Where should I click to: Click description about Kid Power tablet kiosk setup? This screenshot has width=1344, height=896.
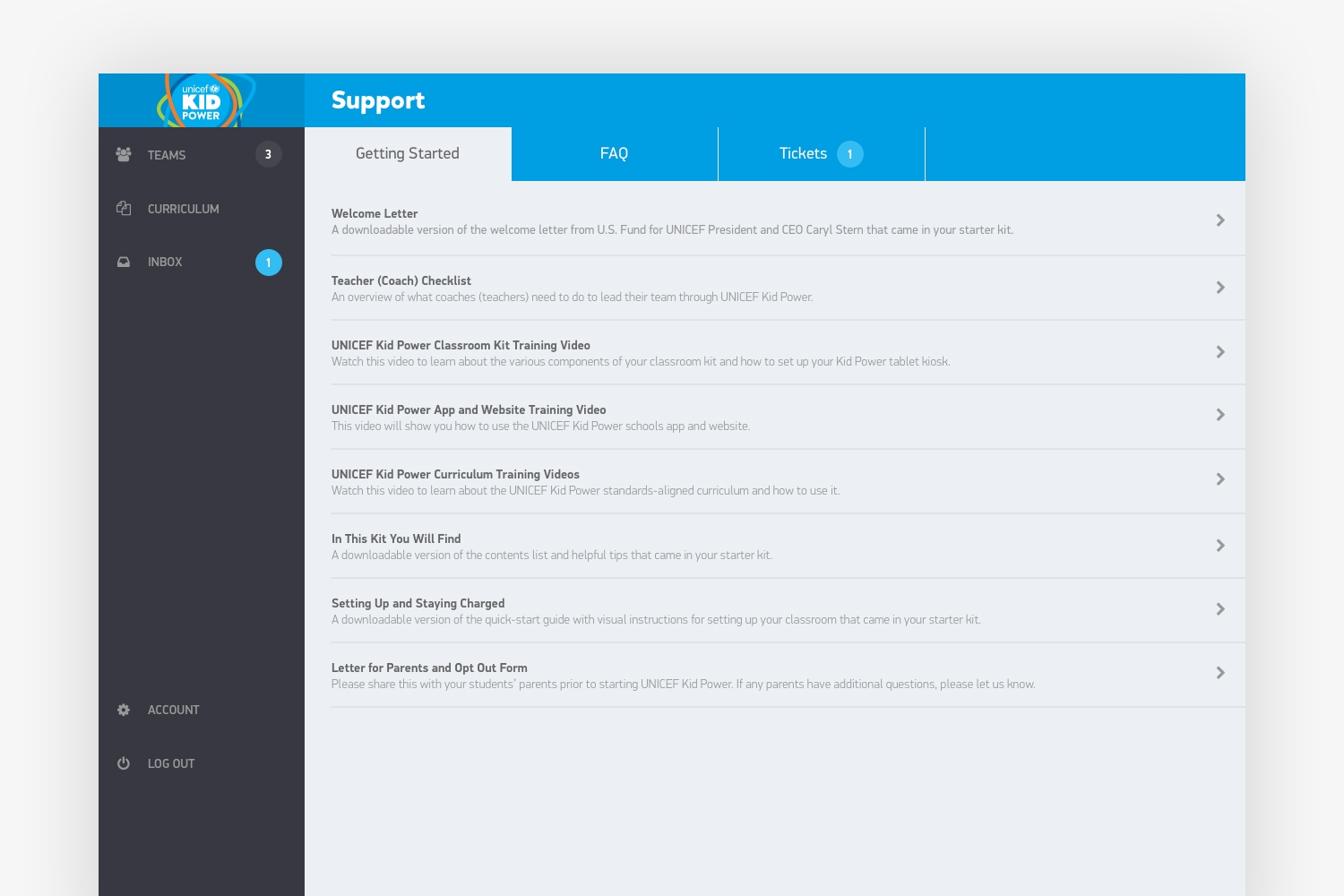tap(641, 361)
